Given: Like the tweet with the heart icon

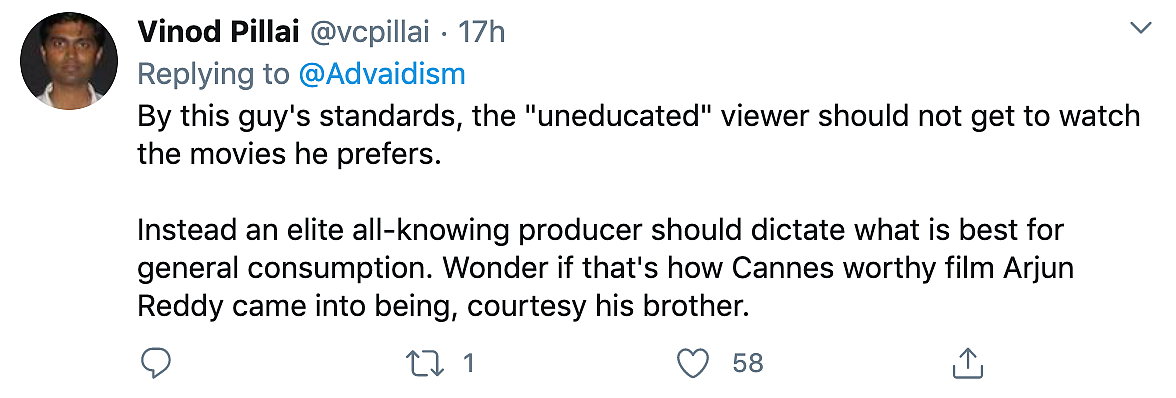Looking at the screenshot, I should coord(693,364).
